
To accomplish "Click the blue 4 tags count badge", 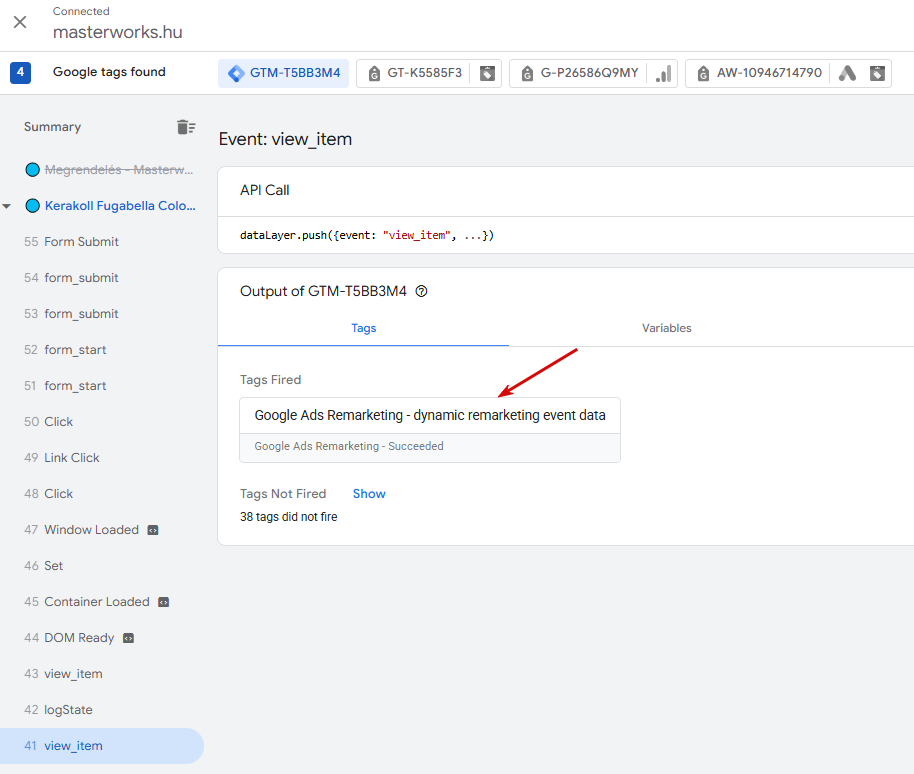I will pyautogui.click(x=20, y=73).
